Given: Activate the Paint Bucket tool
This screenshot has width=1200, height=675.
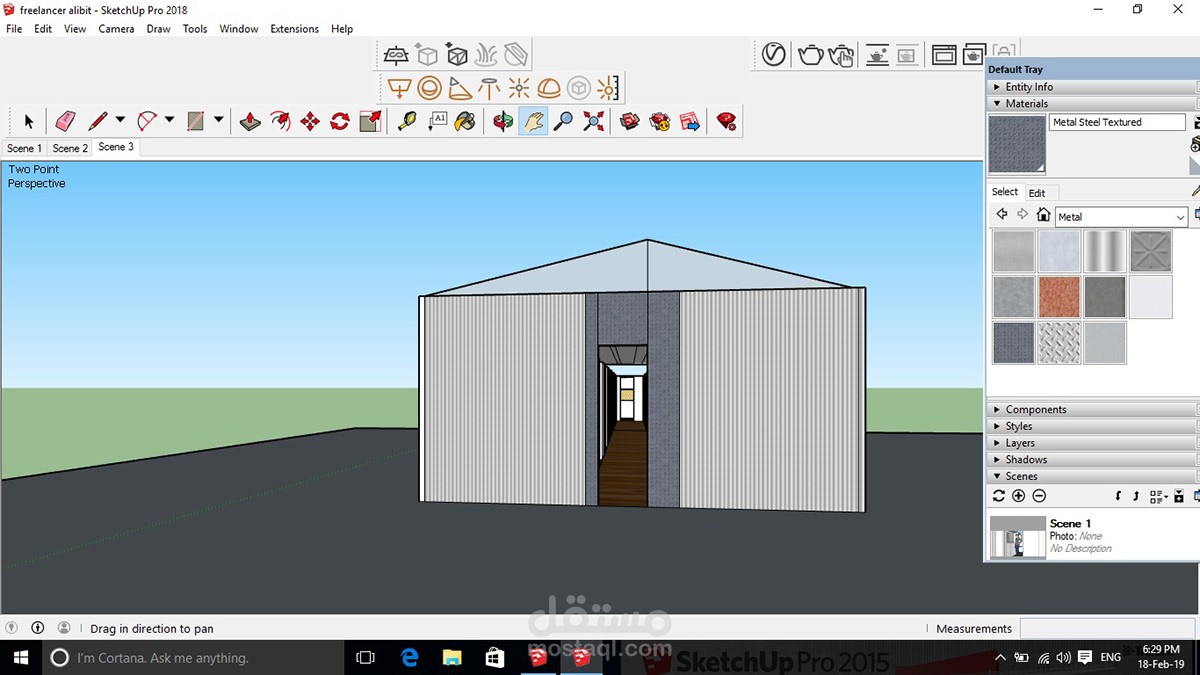Looking at the screenshot, I should 466,121.
